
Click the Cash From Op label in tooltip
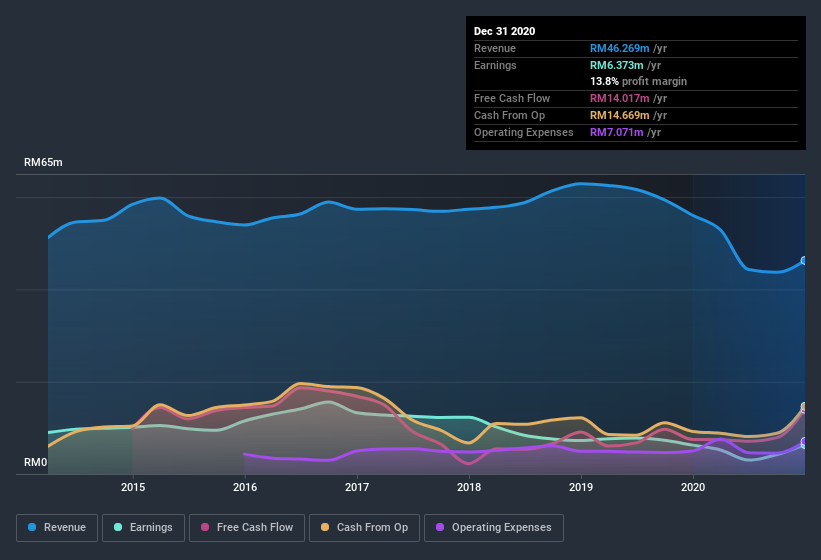pos(509,115)
